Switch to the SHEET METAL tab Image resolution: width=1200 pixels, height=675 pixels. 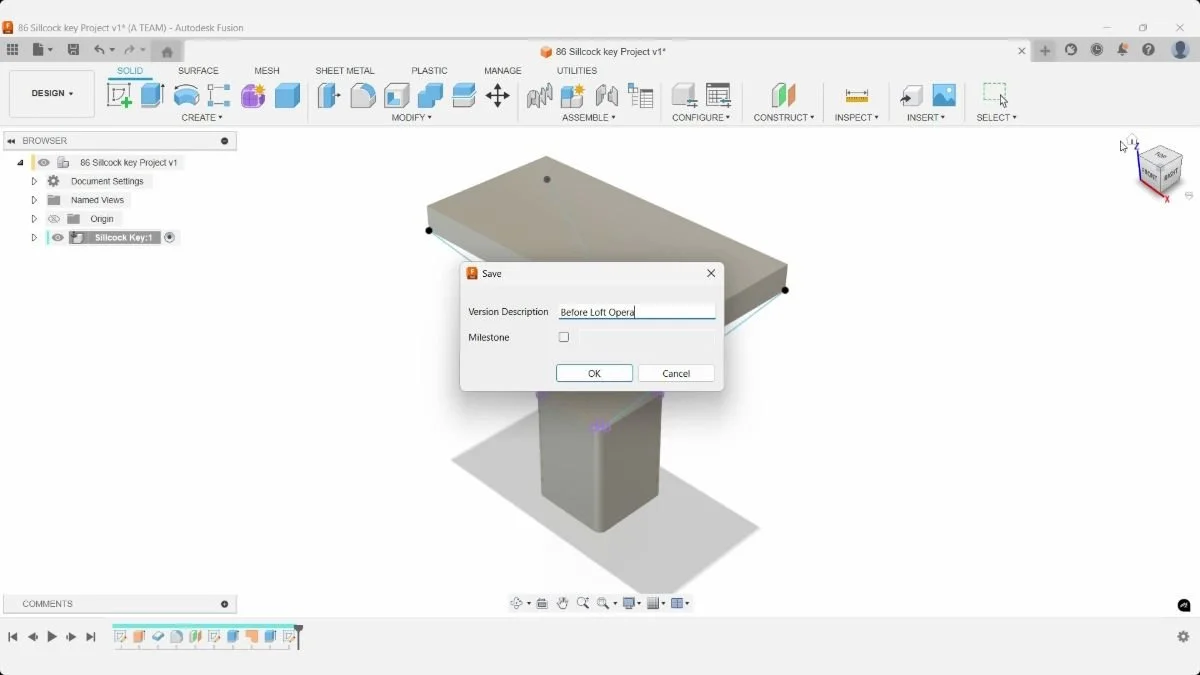(345, 71)
